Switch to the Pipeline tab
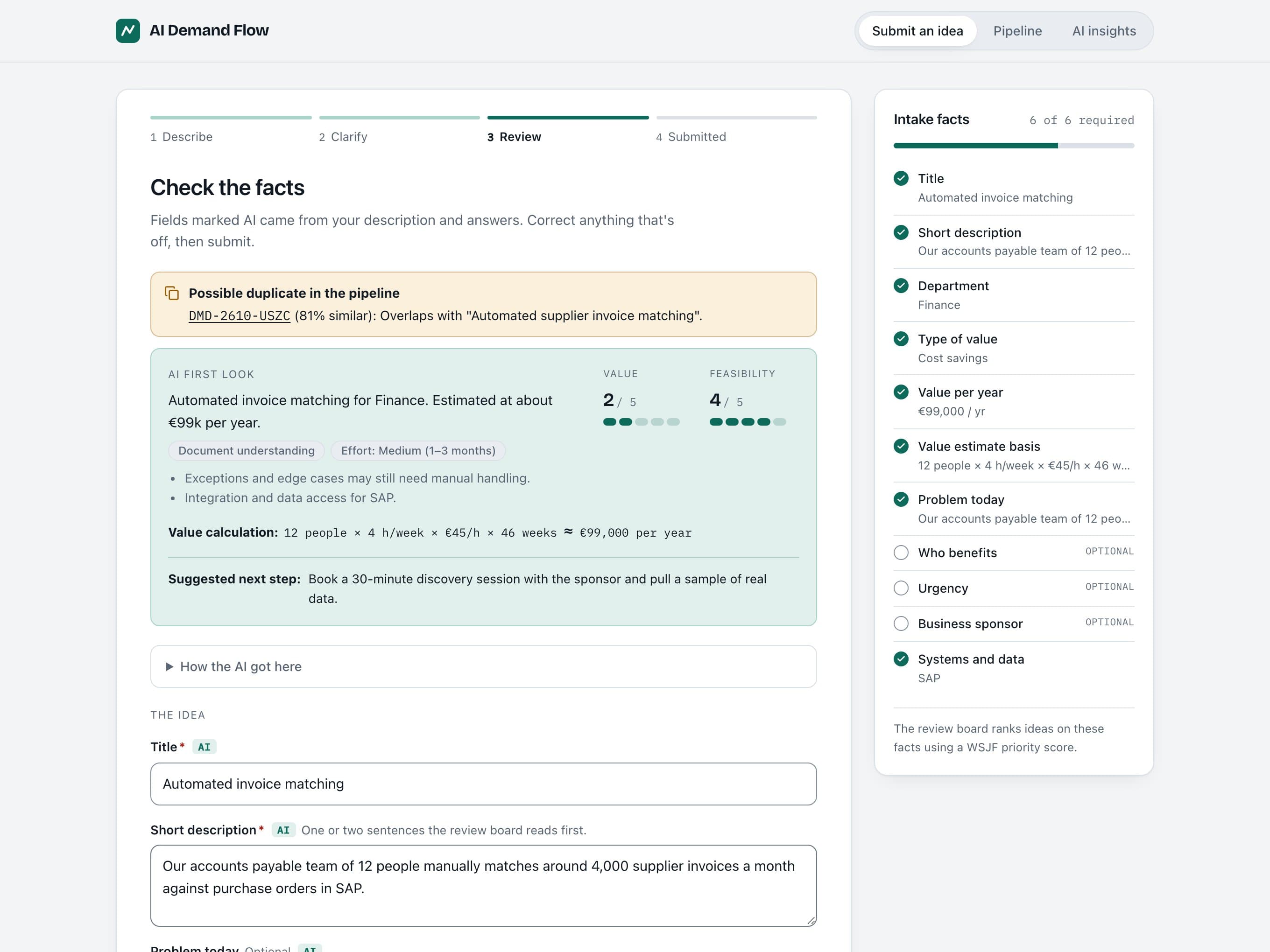Viewport: 1270px width, 952px height. pos(1017,31)
